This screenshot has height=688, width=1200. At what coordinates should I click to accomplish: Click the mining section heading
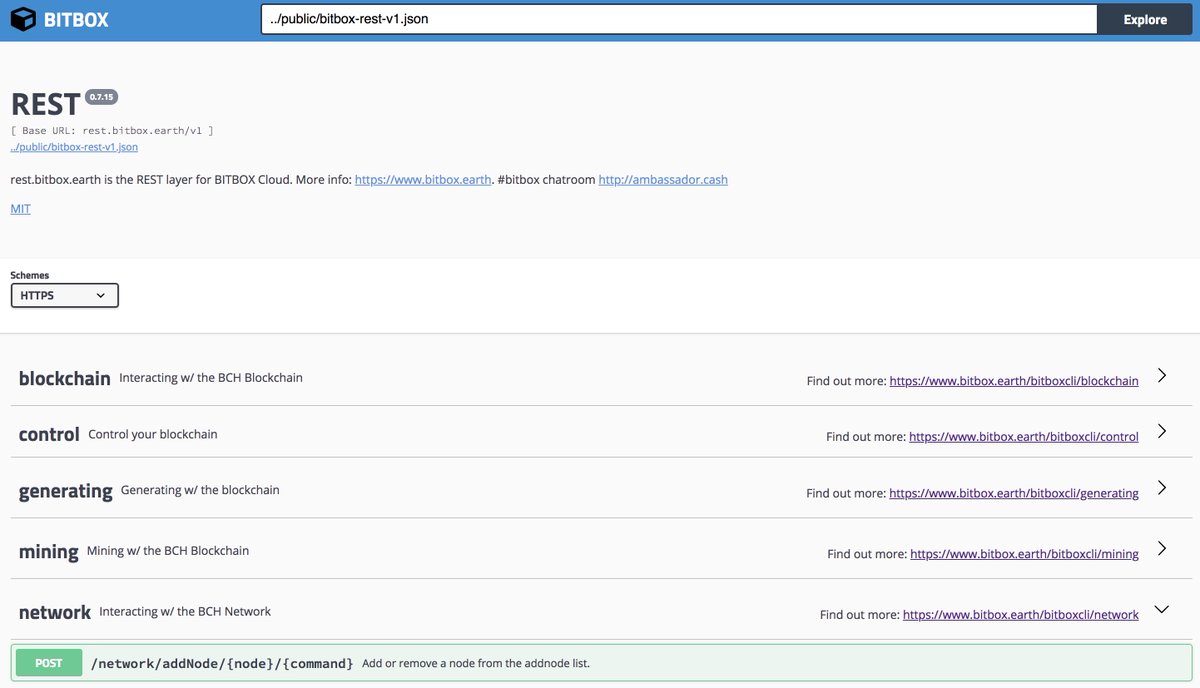[x=49, y=551]
